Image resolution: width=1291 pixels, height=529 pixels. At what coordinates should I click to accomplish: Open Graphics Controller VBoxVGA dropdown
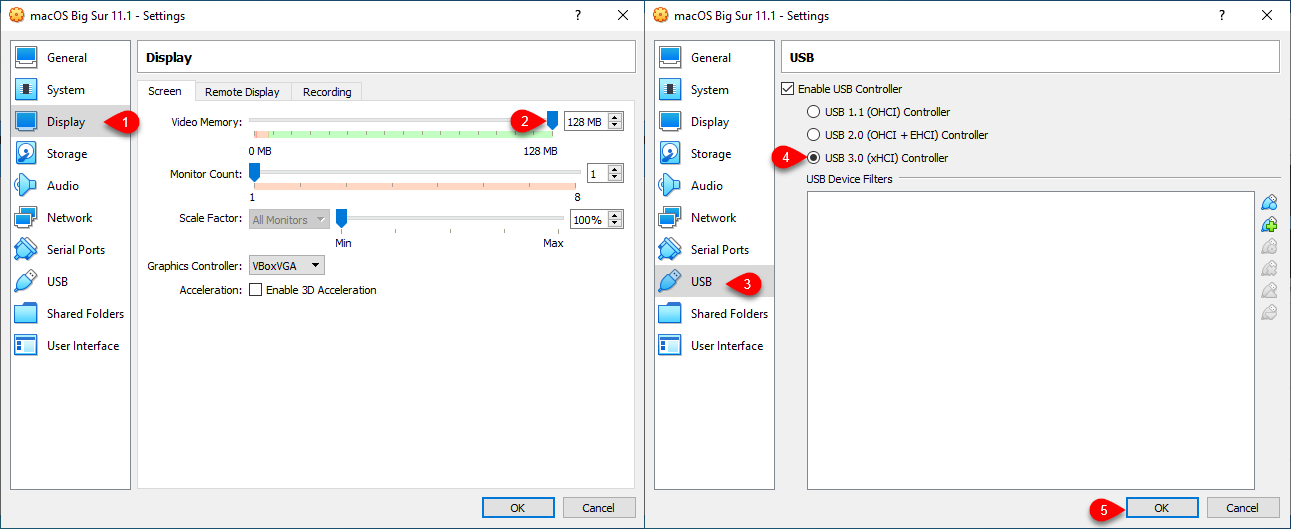[x=286, y=265]
